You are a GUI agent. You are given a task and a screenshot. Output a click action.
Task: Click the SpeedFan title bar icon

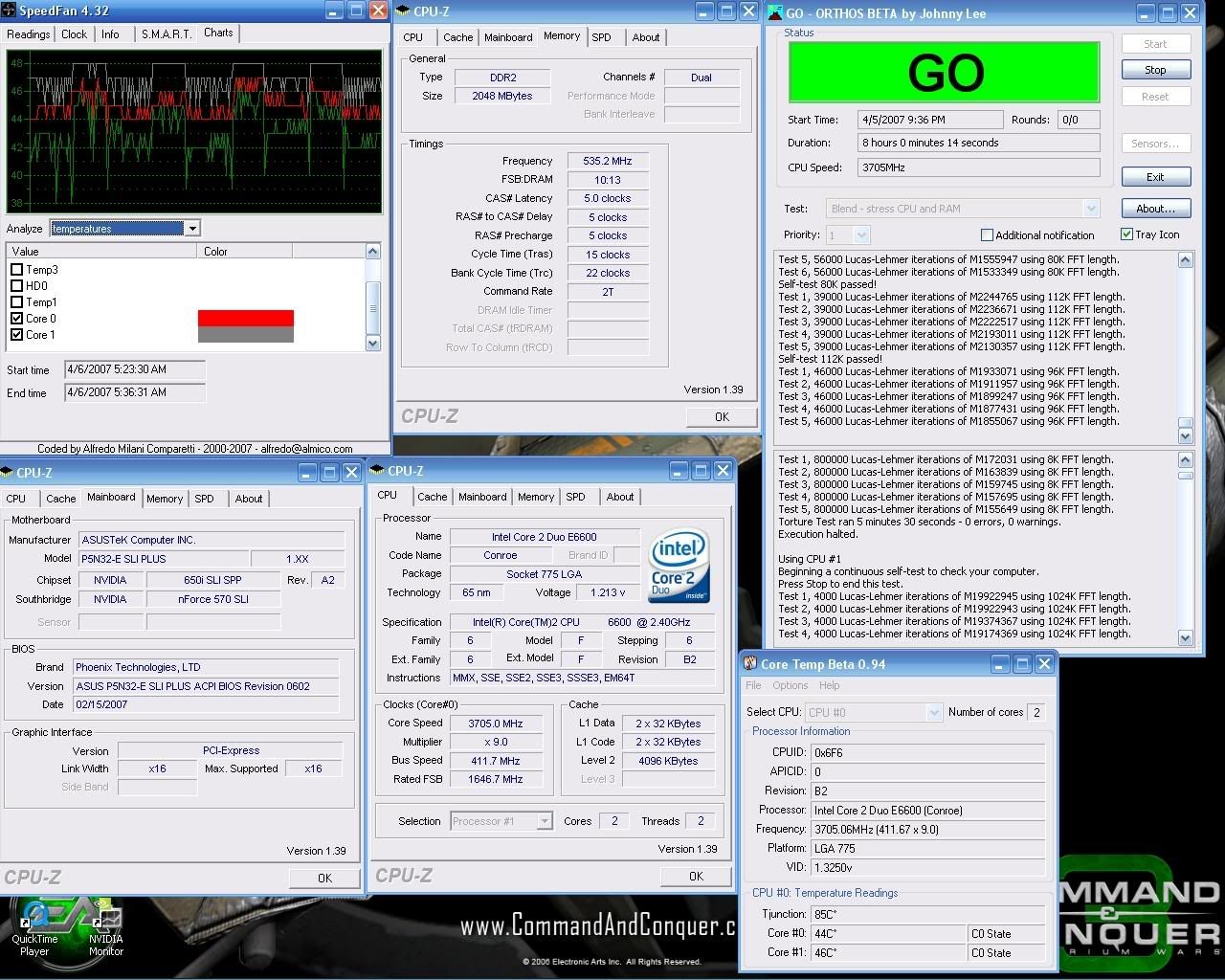coord(11,11)
